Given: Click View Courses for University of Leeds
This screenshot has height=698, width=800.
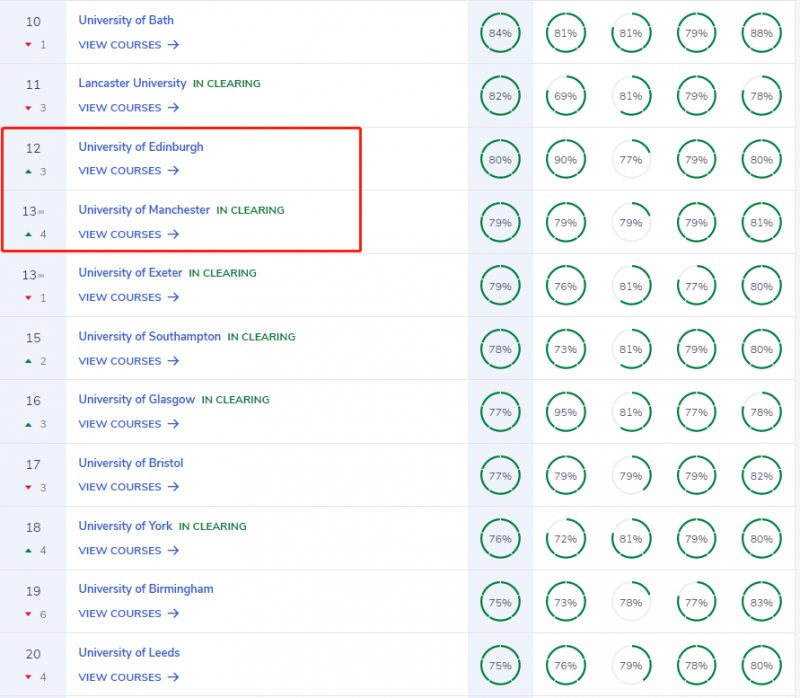Looking at the screenshot, I should pos(129,678).
